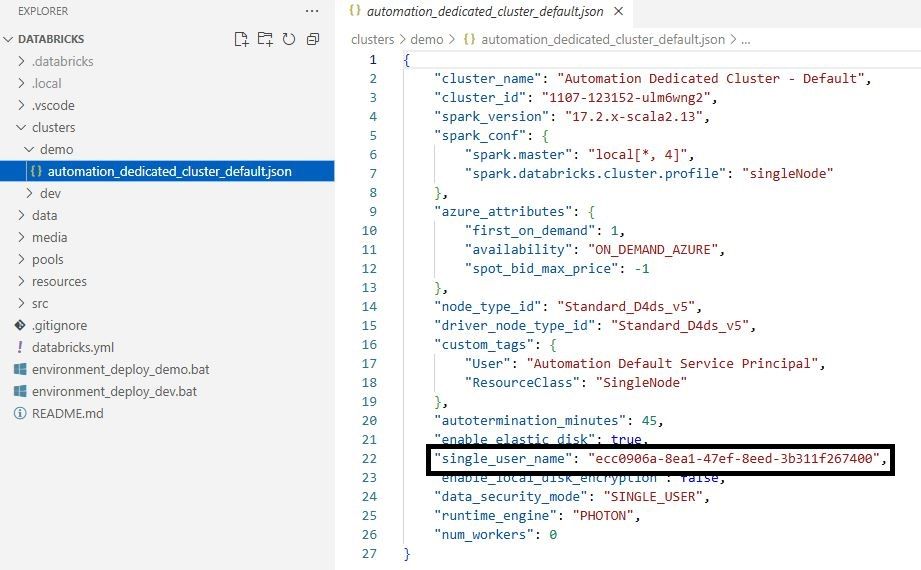This screenshot has width=921, height=570.
Task: Expand the .local folder
Action: (22, 83)
